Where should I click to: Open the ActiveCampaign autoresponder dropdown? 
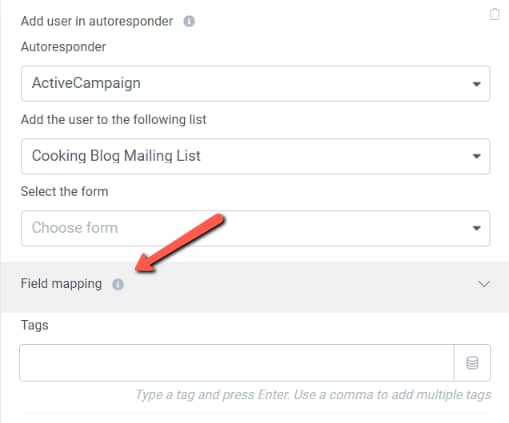point(255,83)
